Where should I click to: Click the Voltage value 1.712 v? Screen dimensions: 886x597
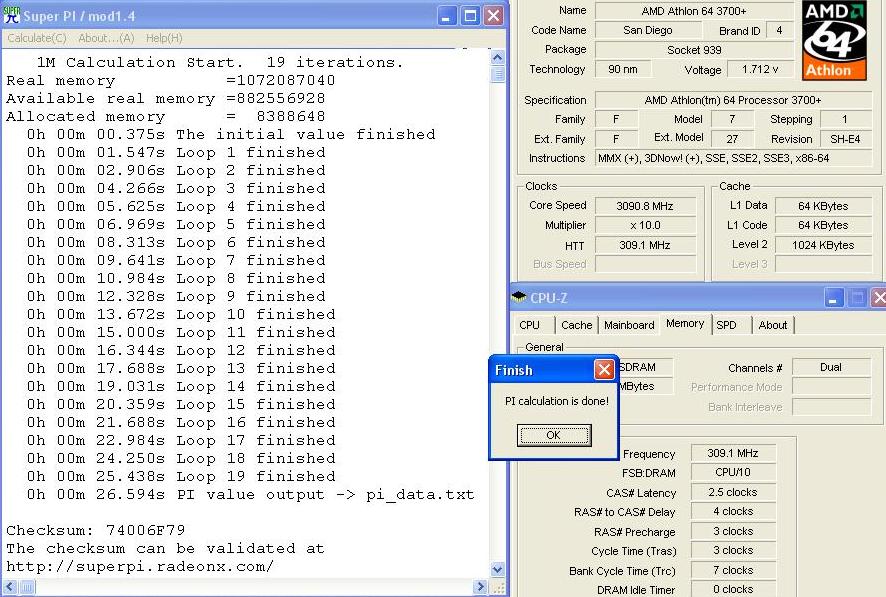759,69
